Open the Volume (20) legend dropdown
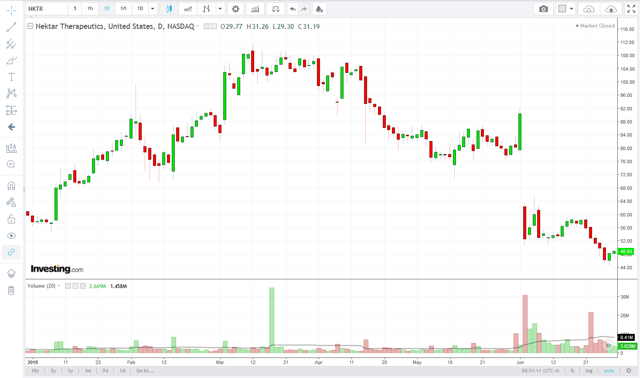Image resolution: width=640 pixels, height=378 pixels. (x=59, y=286)
